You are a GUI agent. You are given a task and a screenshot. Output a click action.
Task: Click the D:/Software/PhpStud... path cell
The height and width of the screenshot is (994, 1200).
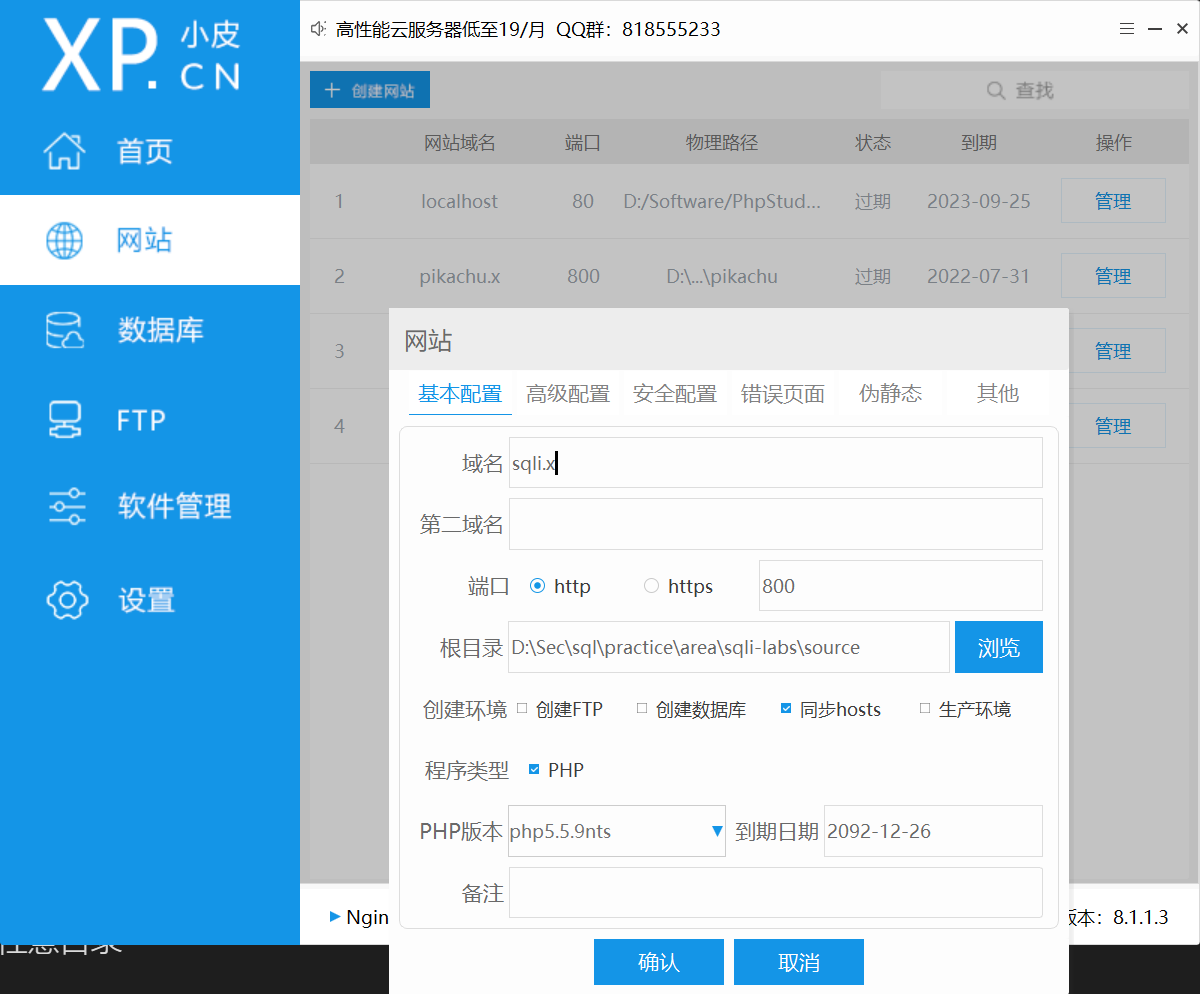[x=722, y=201]
